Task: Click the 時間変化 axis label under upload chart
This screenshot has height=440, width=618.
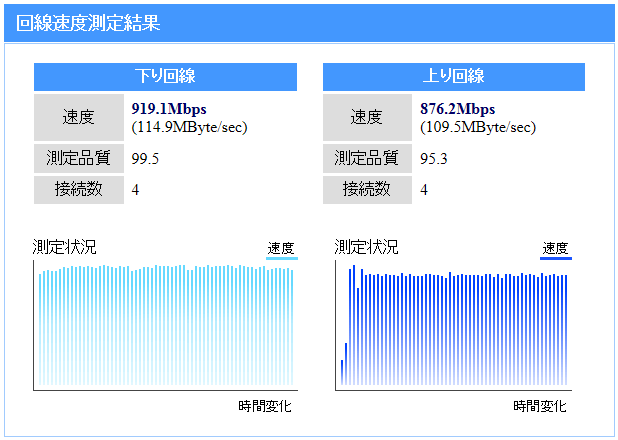Action: pos(540,406)
